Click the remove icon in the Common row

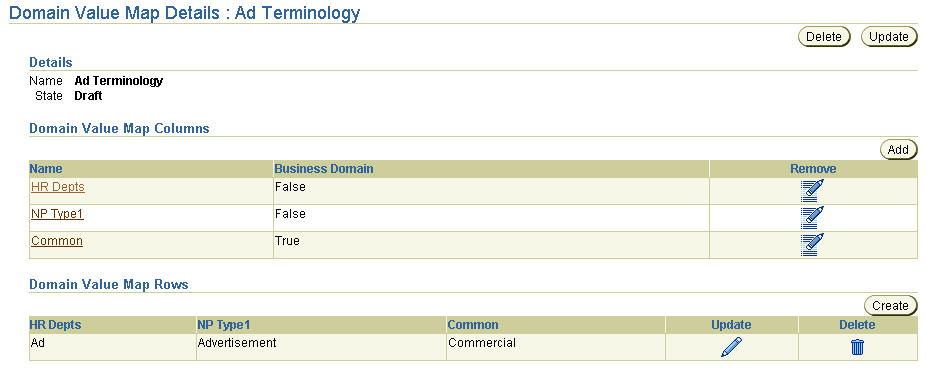[812, 245]
